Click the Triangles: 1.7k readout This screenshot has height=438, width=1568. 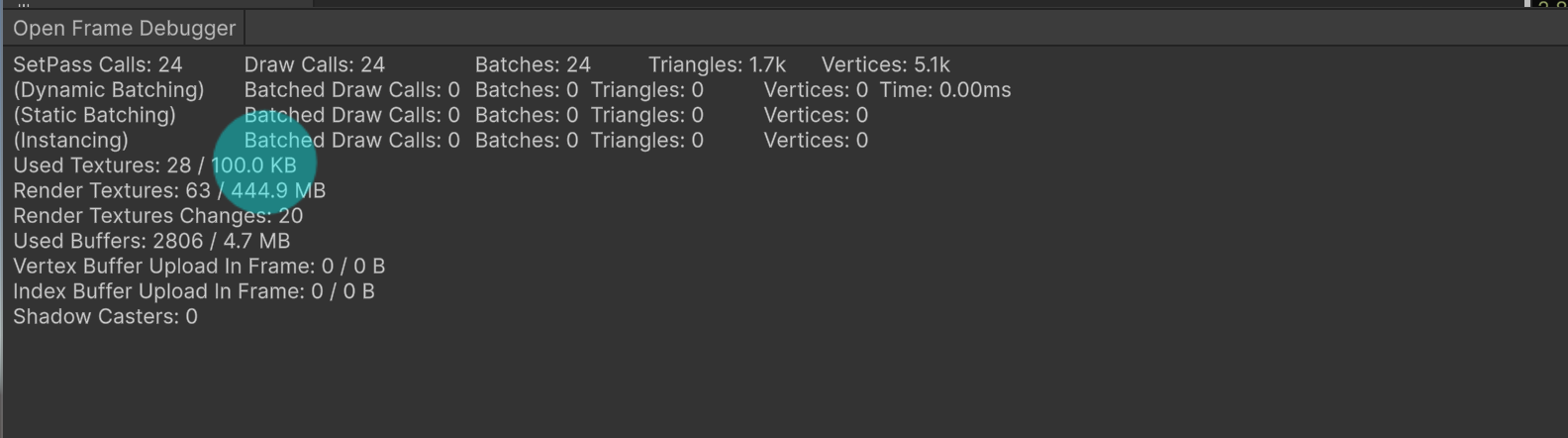pos(716,65)
